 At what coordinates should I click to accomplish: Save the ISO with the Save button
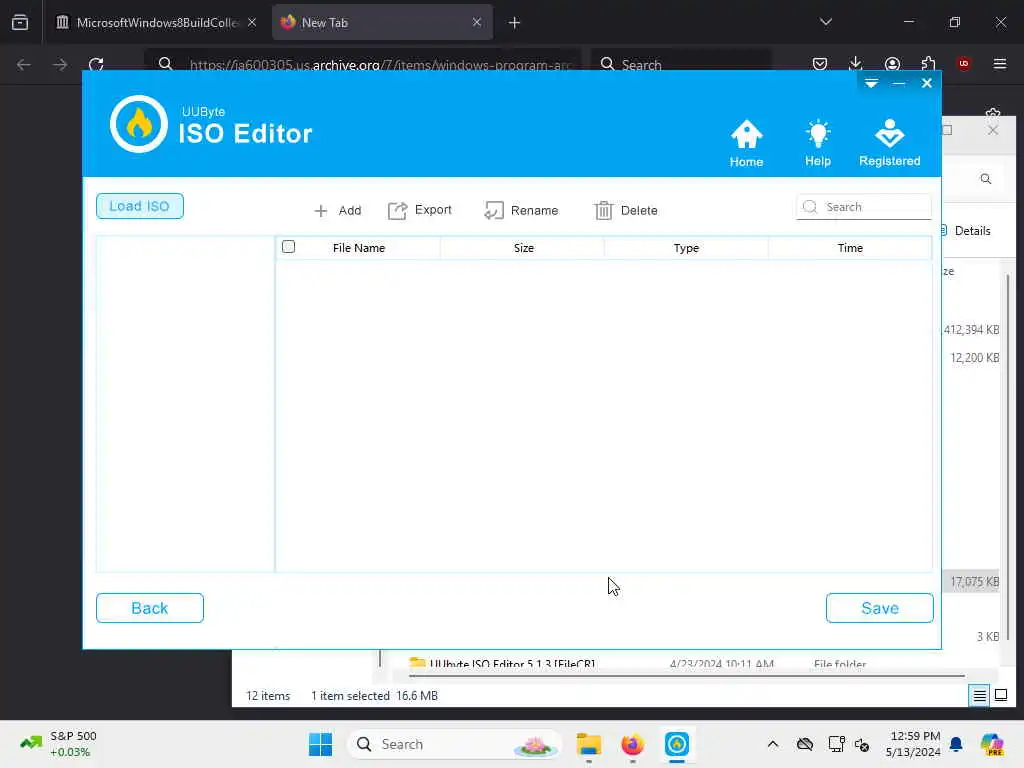pos(880,608)
